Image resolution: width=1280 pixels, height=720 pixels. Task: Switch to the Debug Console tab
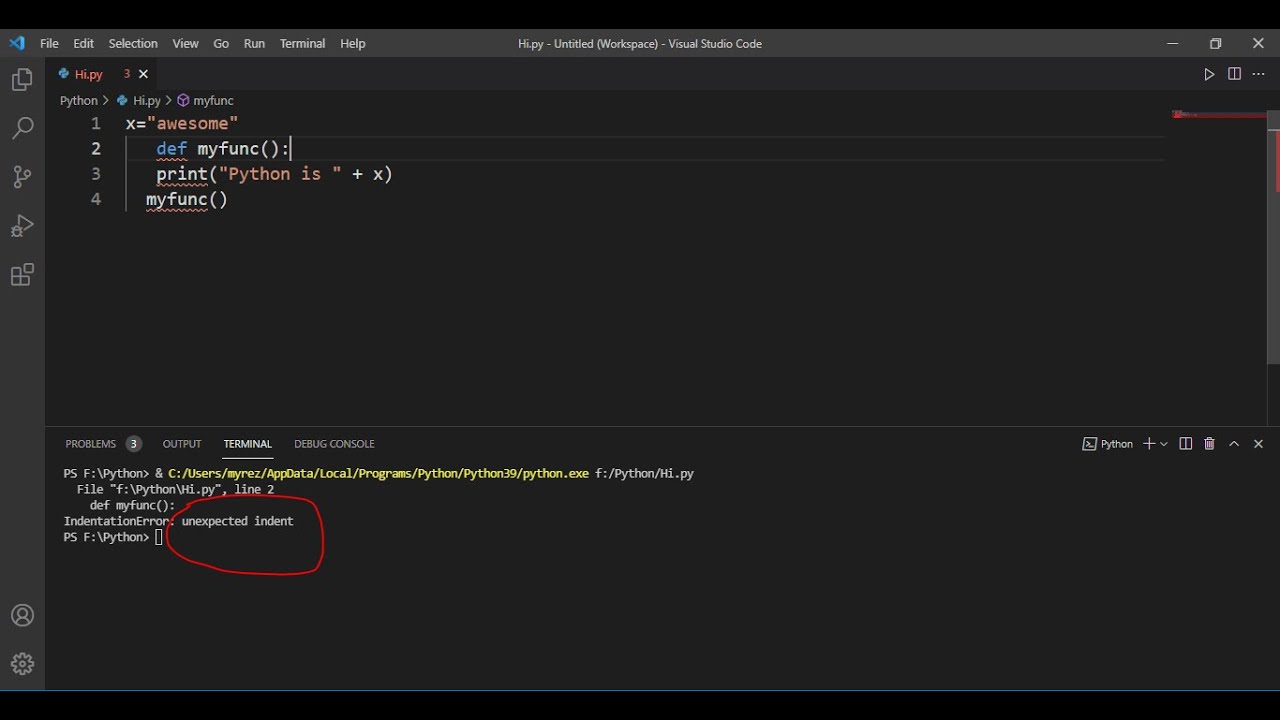[334, 444]
